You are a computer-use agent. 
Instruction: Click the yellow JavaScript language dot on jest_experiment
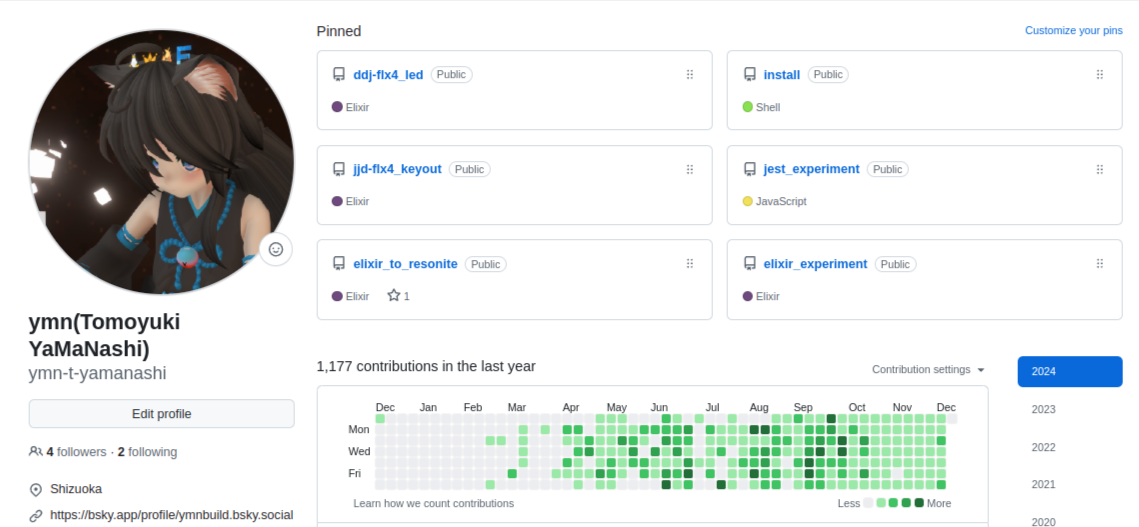point(747,201)
